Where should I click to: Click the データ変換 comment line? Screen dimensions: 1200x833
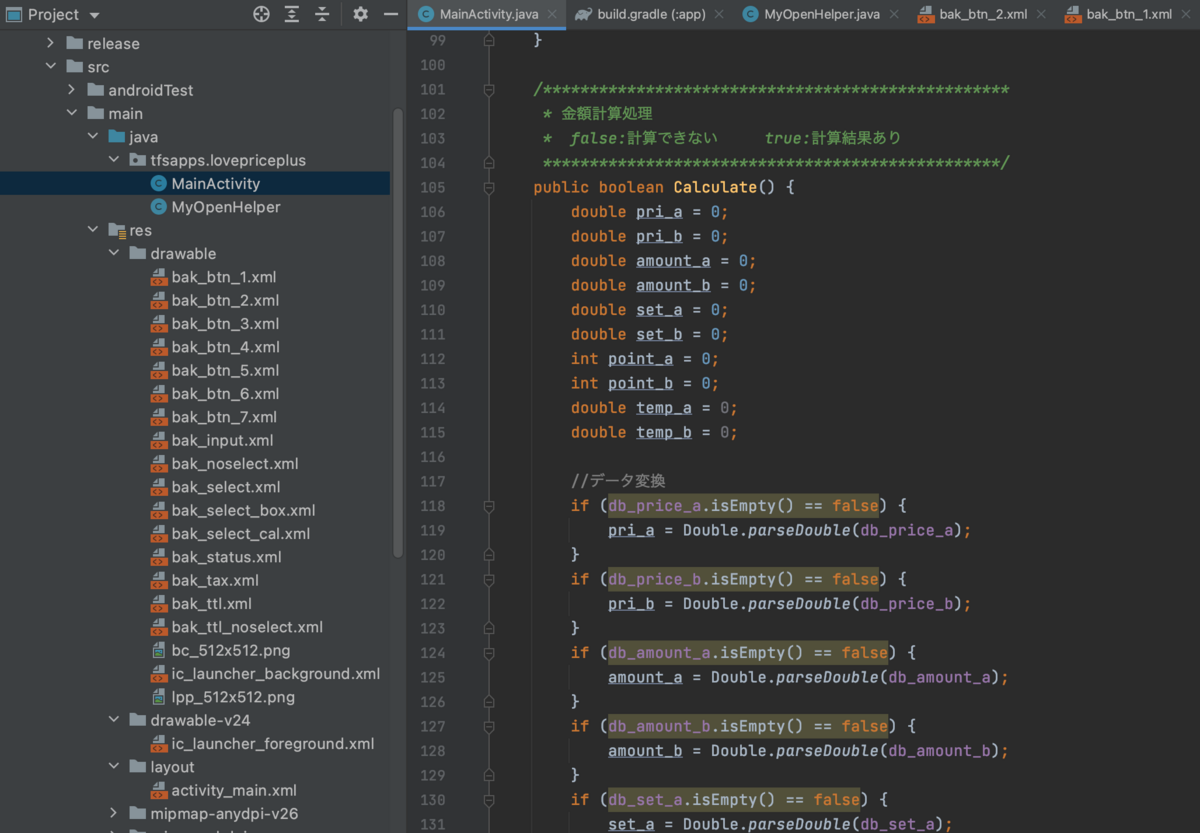pyautogui.click(x=618, y=481)
